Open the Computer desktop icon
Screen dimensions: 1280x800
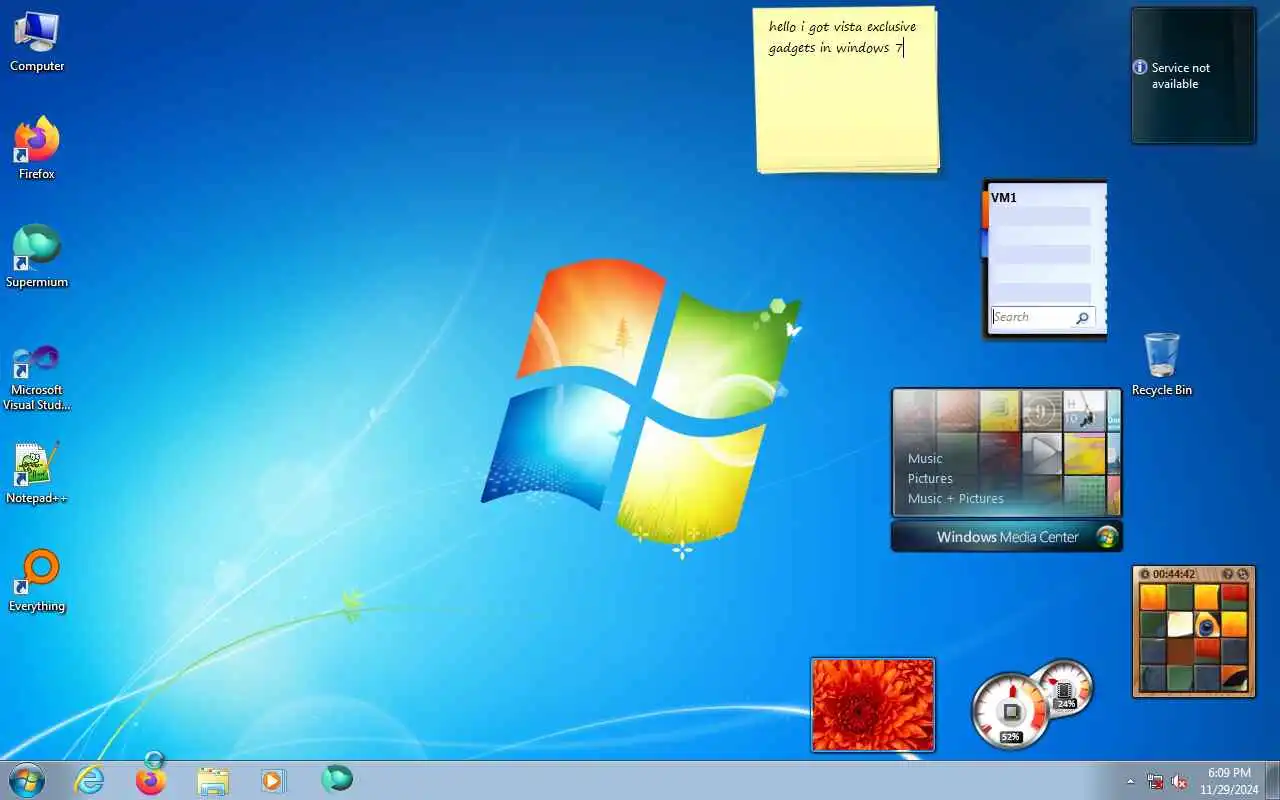pos(37,42)
